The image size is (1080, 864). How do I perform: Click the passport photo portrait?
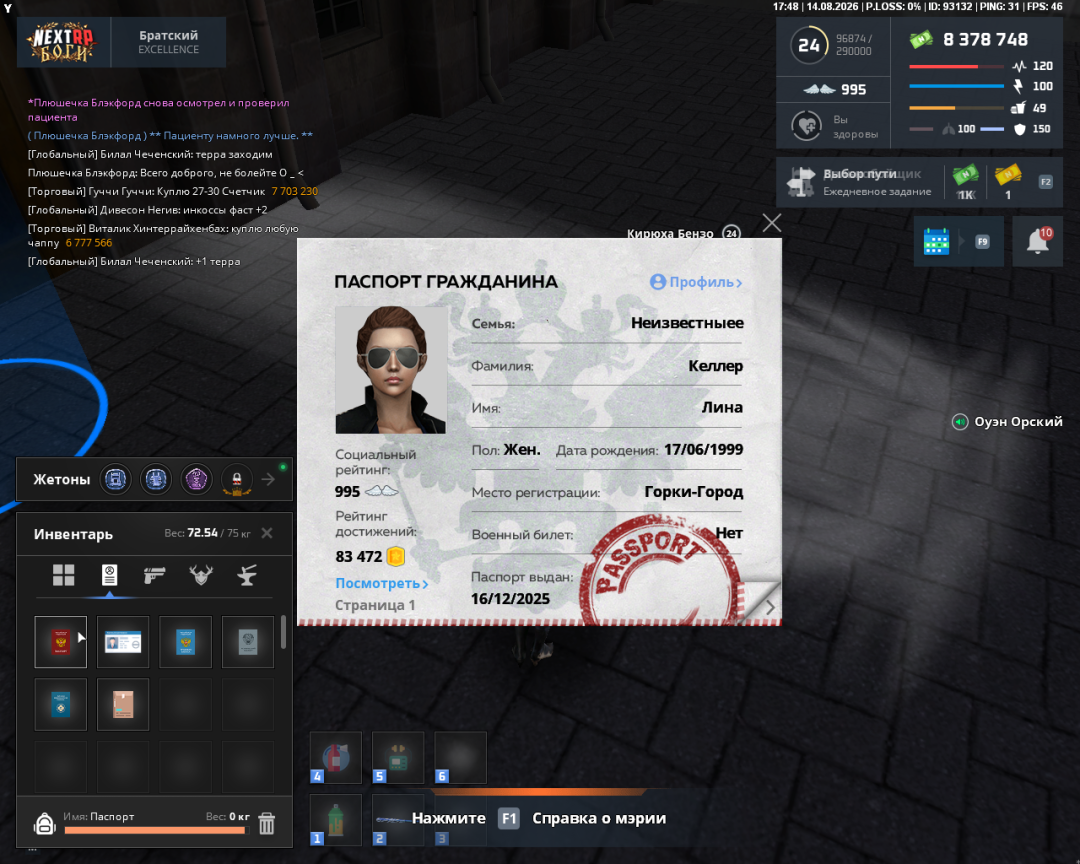tap(391, 370)
